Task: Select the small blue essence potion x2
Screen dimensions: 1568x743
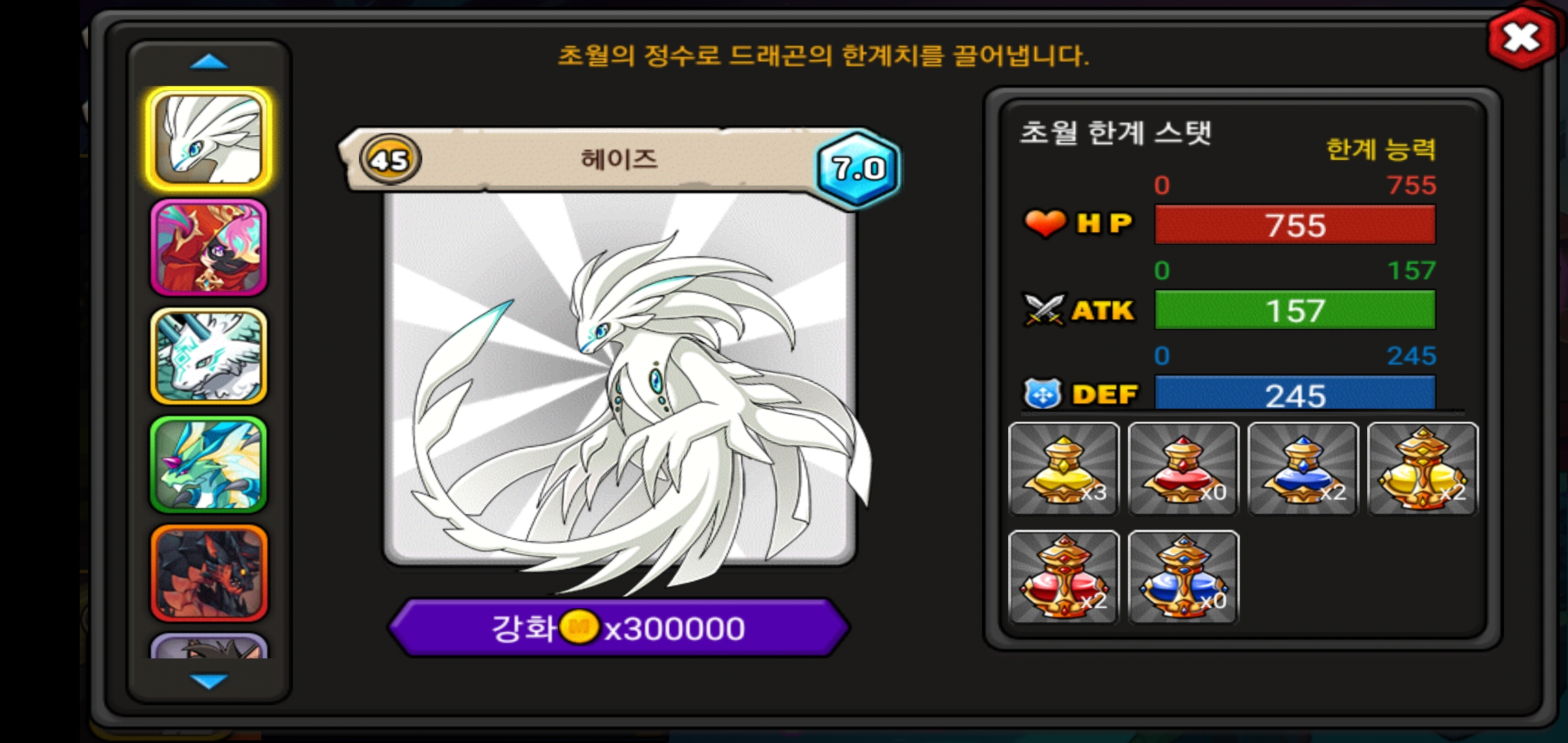Action: (1303, 469)
